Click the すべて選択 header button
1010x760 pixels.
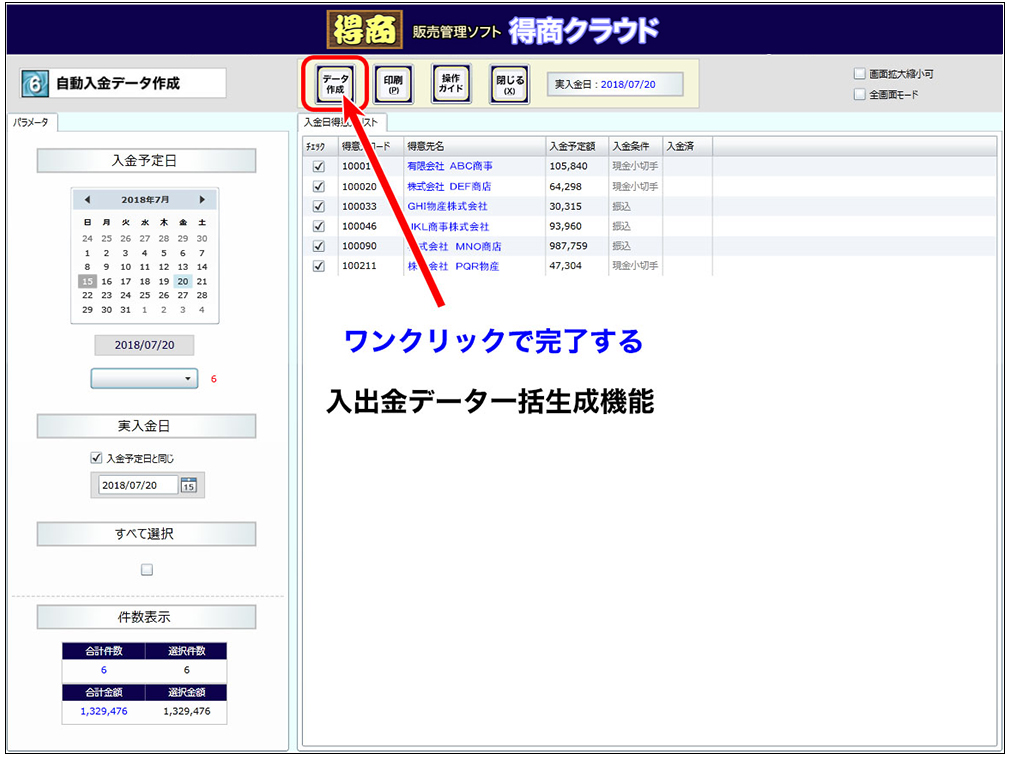[x=146, y=534]
